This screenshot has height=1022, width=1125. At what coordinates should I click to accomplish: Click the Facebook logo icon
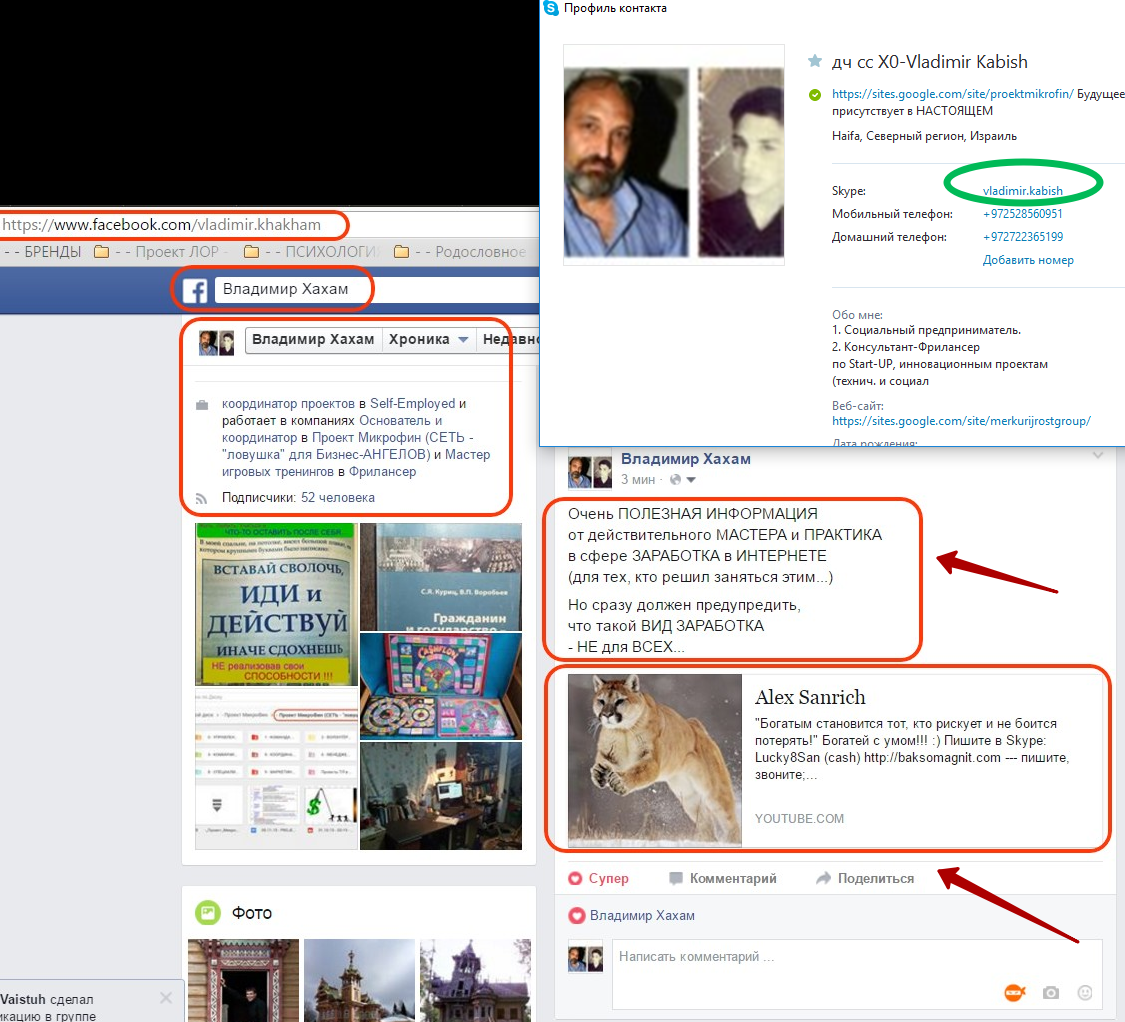[194, 290]
